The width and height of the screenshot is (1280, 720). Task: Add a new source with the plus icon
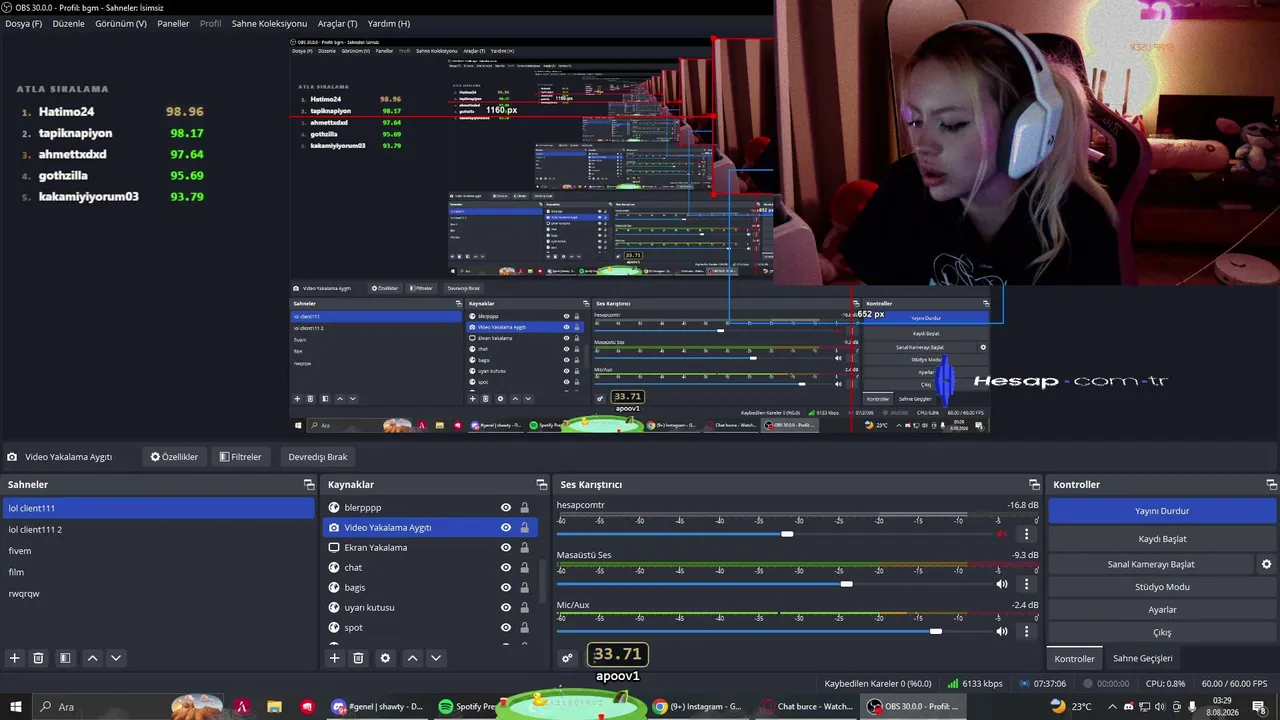click(334, 658)
